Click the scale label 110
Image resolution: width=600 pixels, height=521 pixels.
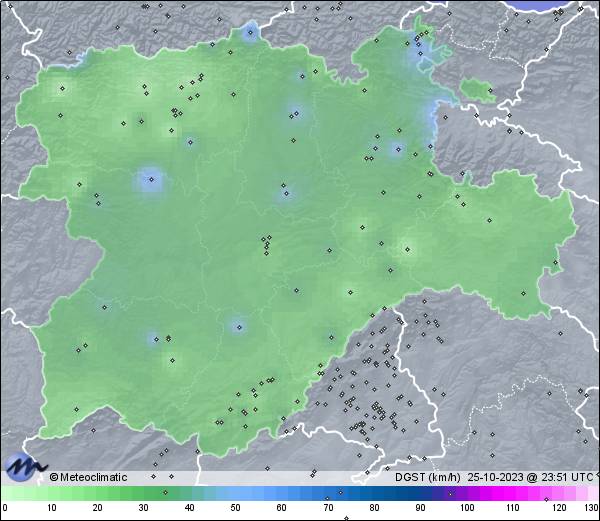pos(513,508)
